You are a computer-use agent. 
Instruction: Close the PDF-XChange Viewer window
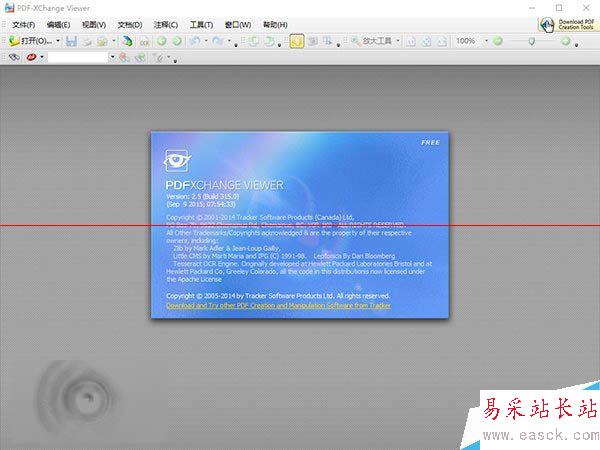586,8
